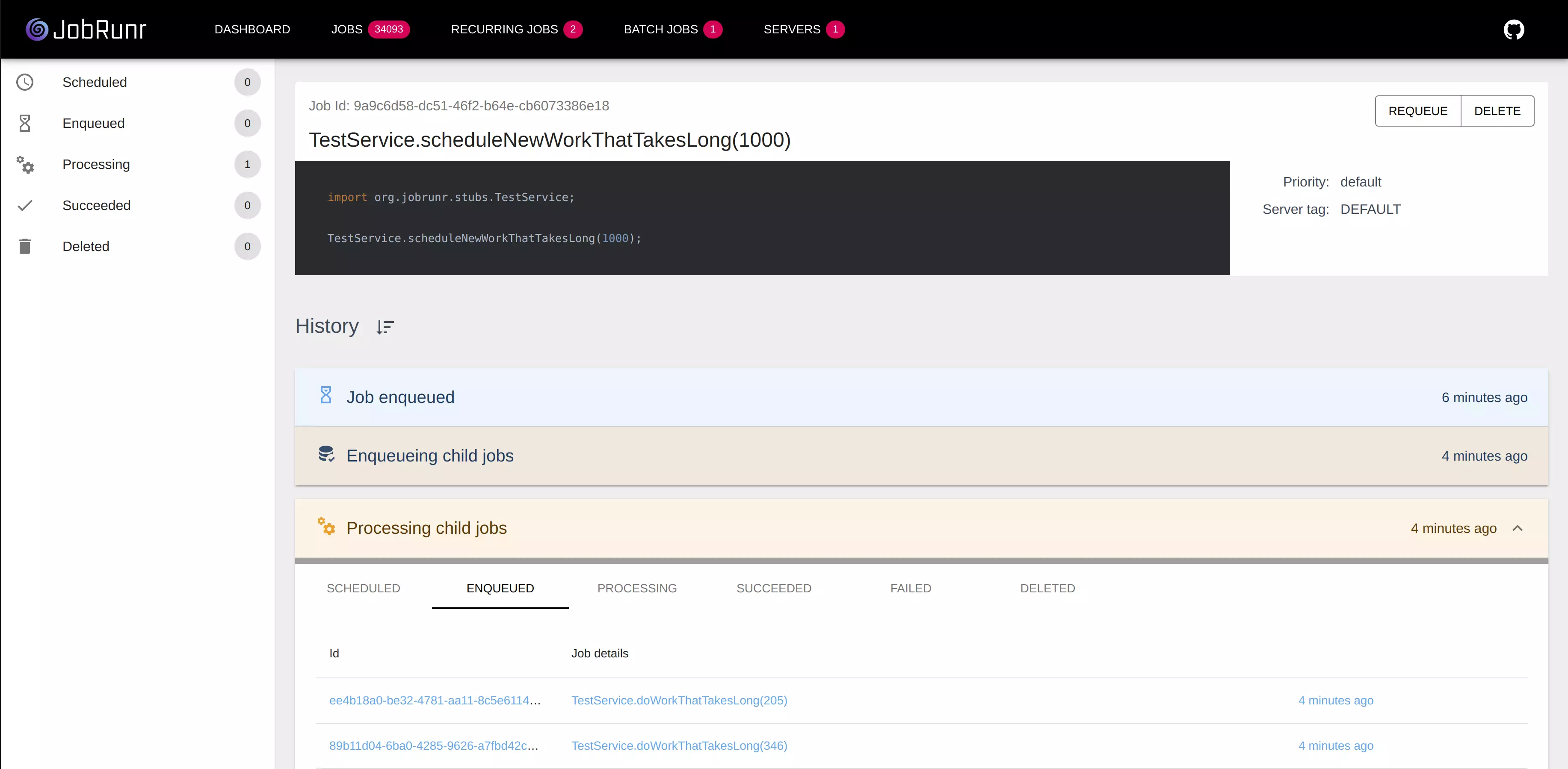Click the Scheduled clock icon

click(25, 82)
